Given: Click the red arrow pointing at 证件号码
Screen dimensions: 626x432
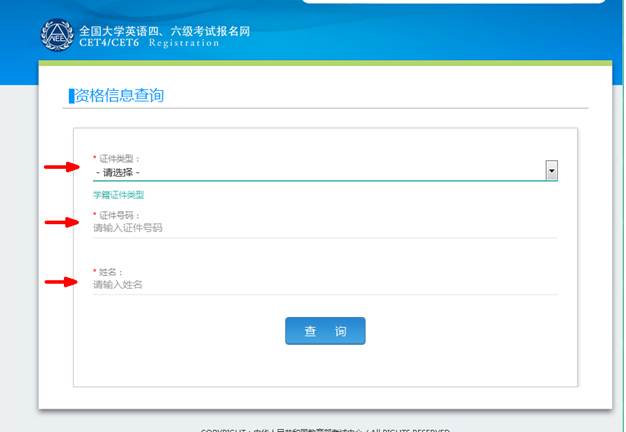Looking at the screenshot, I should pyautogui.click(x=62, y=222).
